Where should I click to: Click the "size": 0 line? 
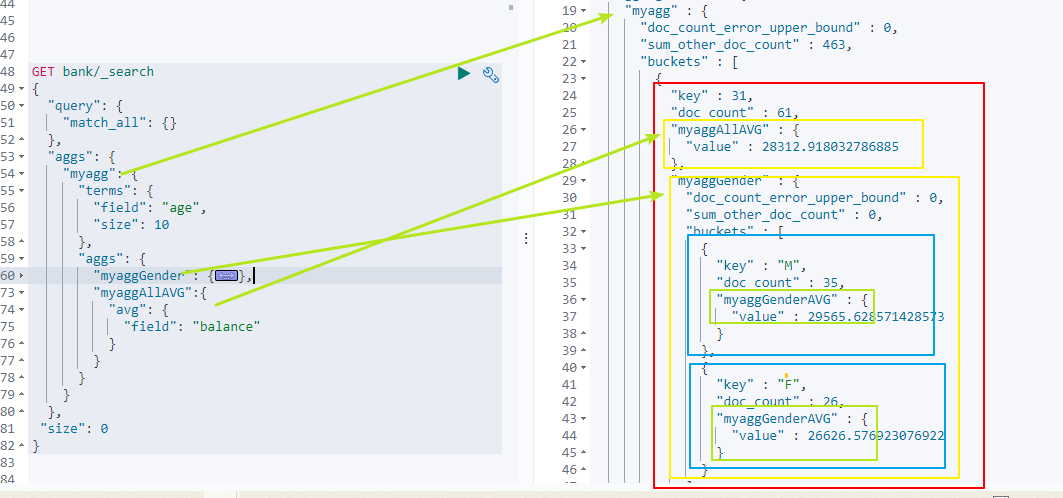[74, 428]
